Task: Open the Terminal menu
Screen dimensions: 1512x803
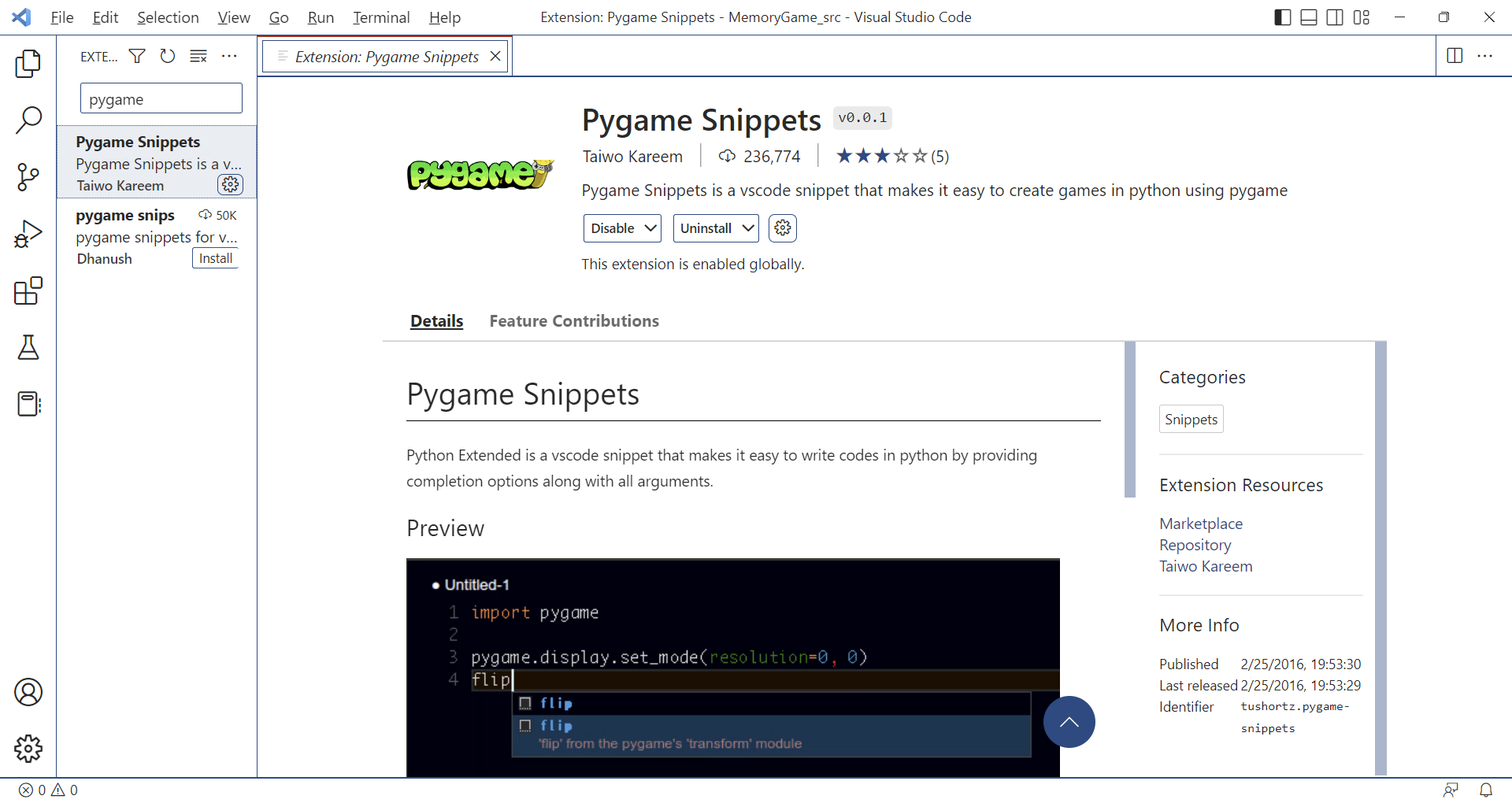Action: pos(381,17)
